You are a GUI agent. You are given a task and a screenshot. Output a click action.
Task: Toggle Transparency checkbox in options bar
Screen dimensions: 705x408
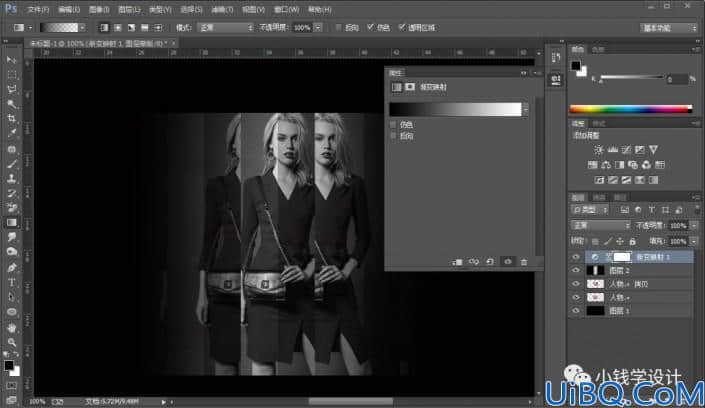(402, 27)
